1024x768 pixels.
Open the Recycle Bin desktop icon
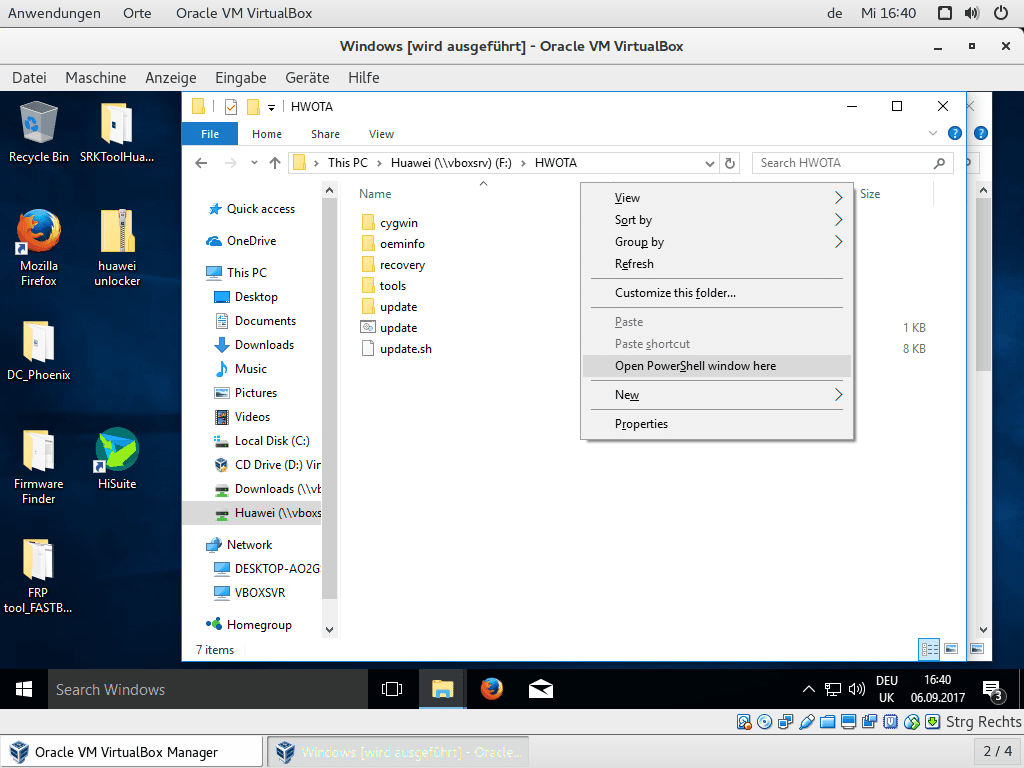tap(39, 132)
